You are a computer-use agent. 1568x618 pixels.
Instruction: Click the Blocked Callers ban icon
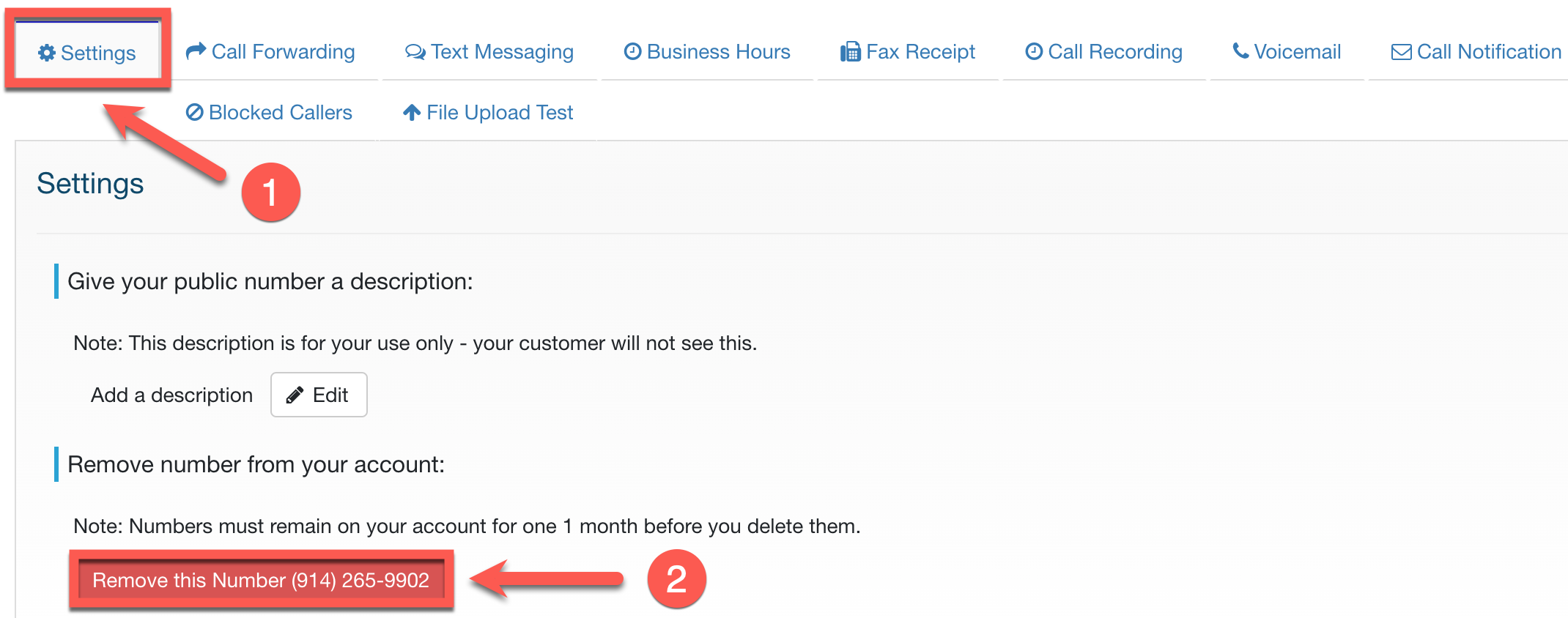point(194,112)
